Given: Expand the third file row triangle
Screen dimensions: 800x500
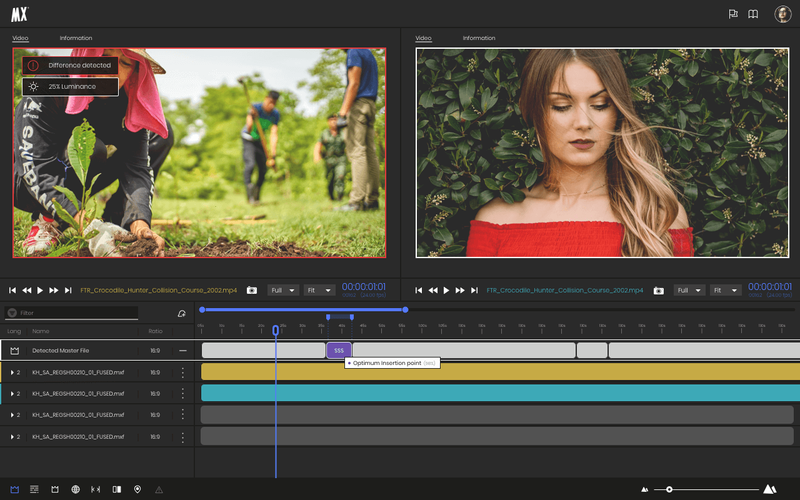Looking at the screenshot, I should (x=12, y=415).
